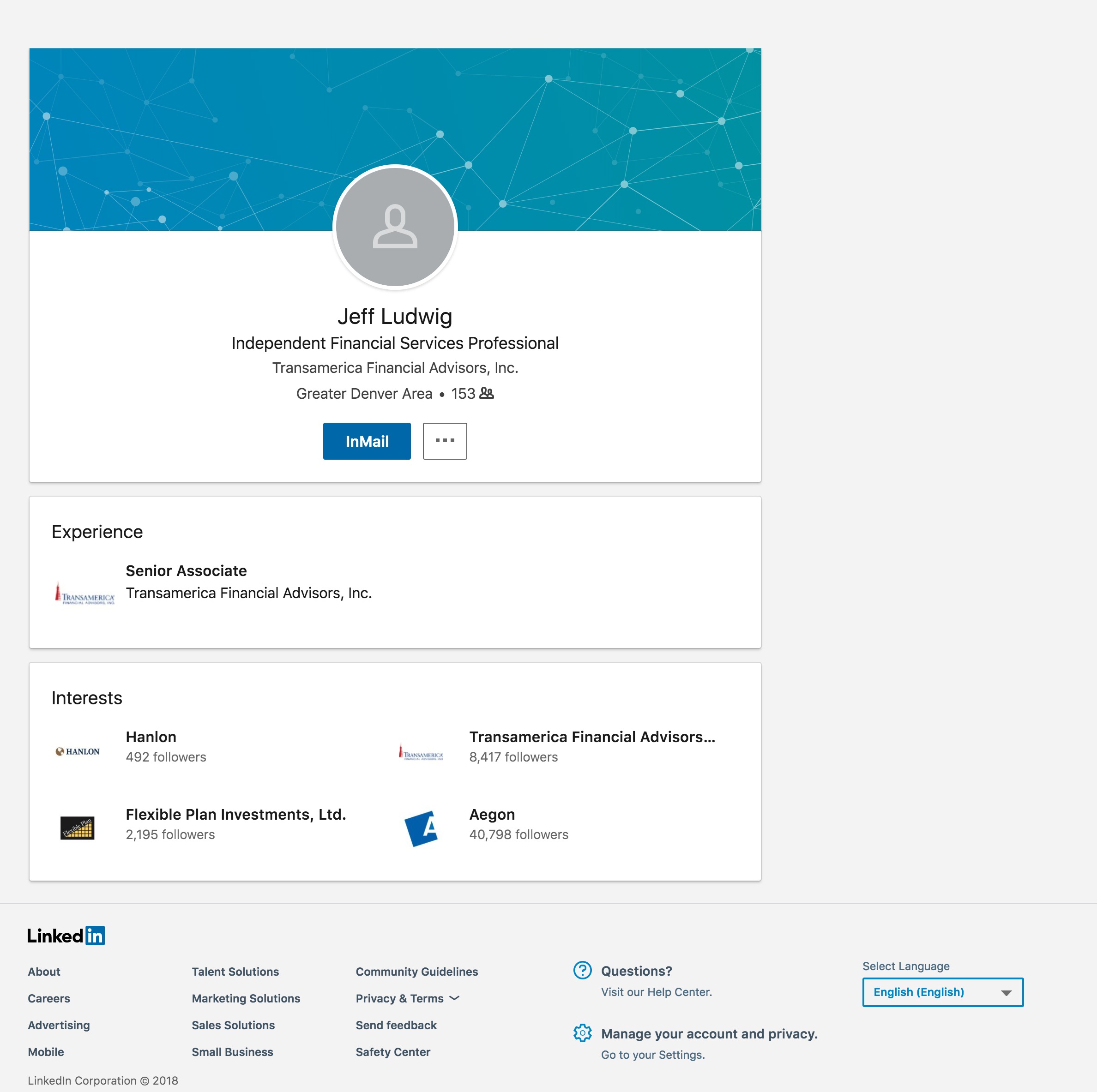
Task: Click the Send feedback footer link
Action: pos(396,1025)
